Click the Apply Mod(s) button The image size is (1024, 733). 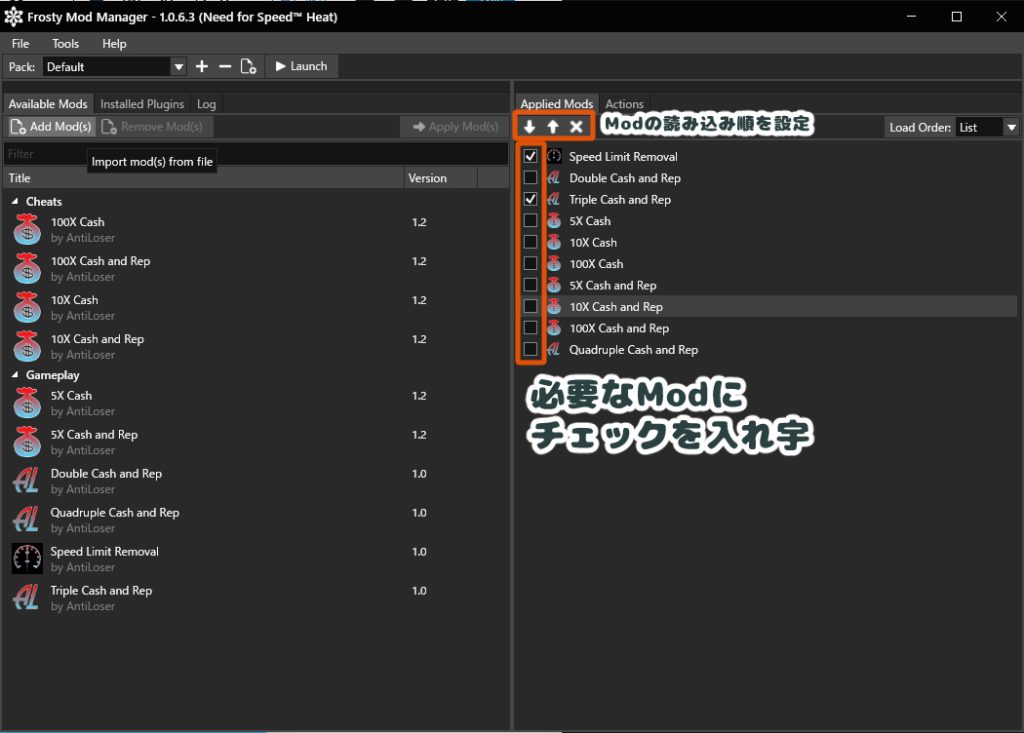click(455, 127)
